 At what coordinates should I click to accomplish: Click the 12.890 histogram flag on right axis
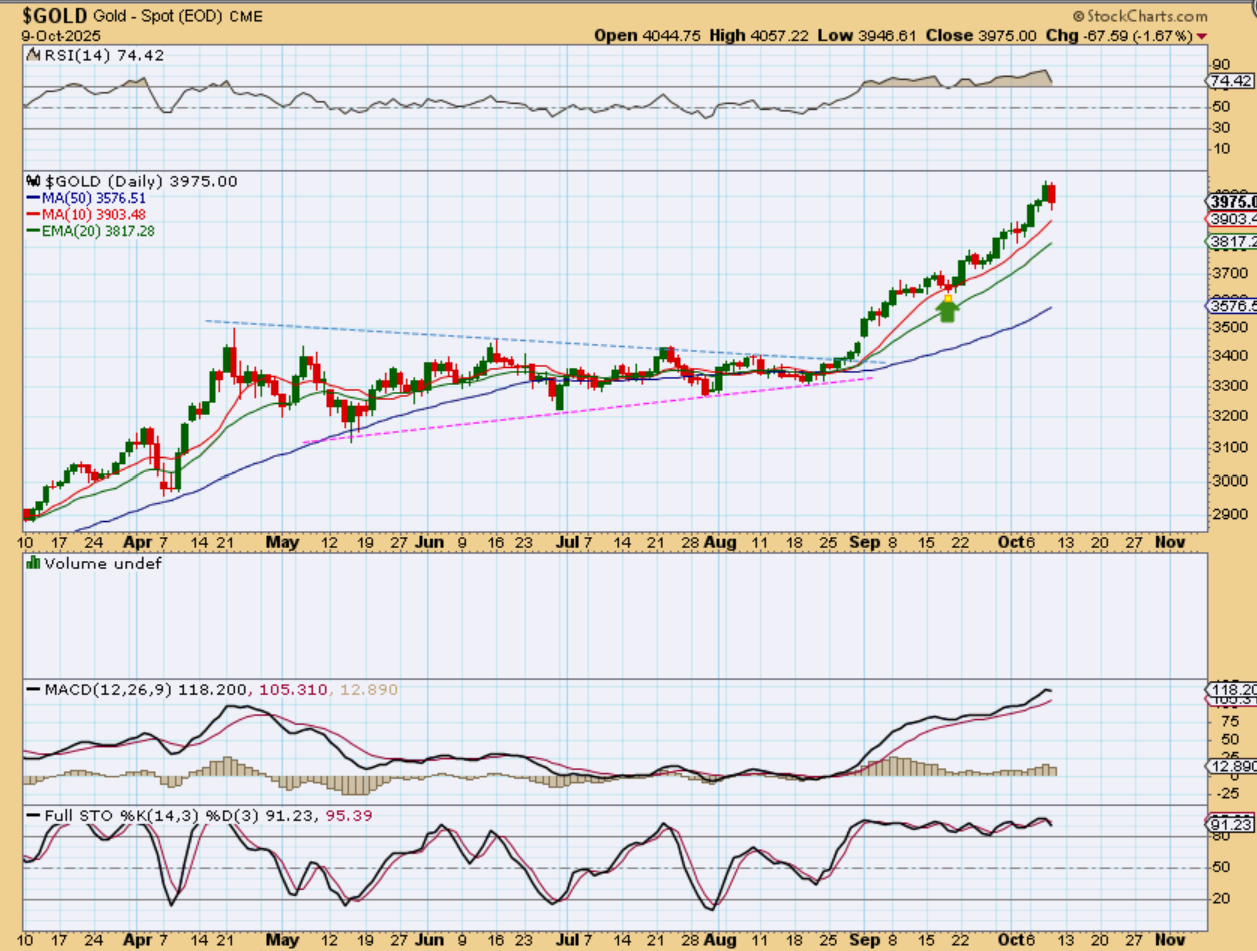tap(1231, 765)
